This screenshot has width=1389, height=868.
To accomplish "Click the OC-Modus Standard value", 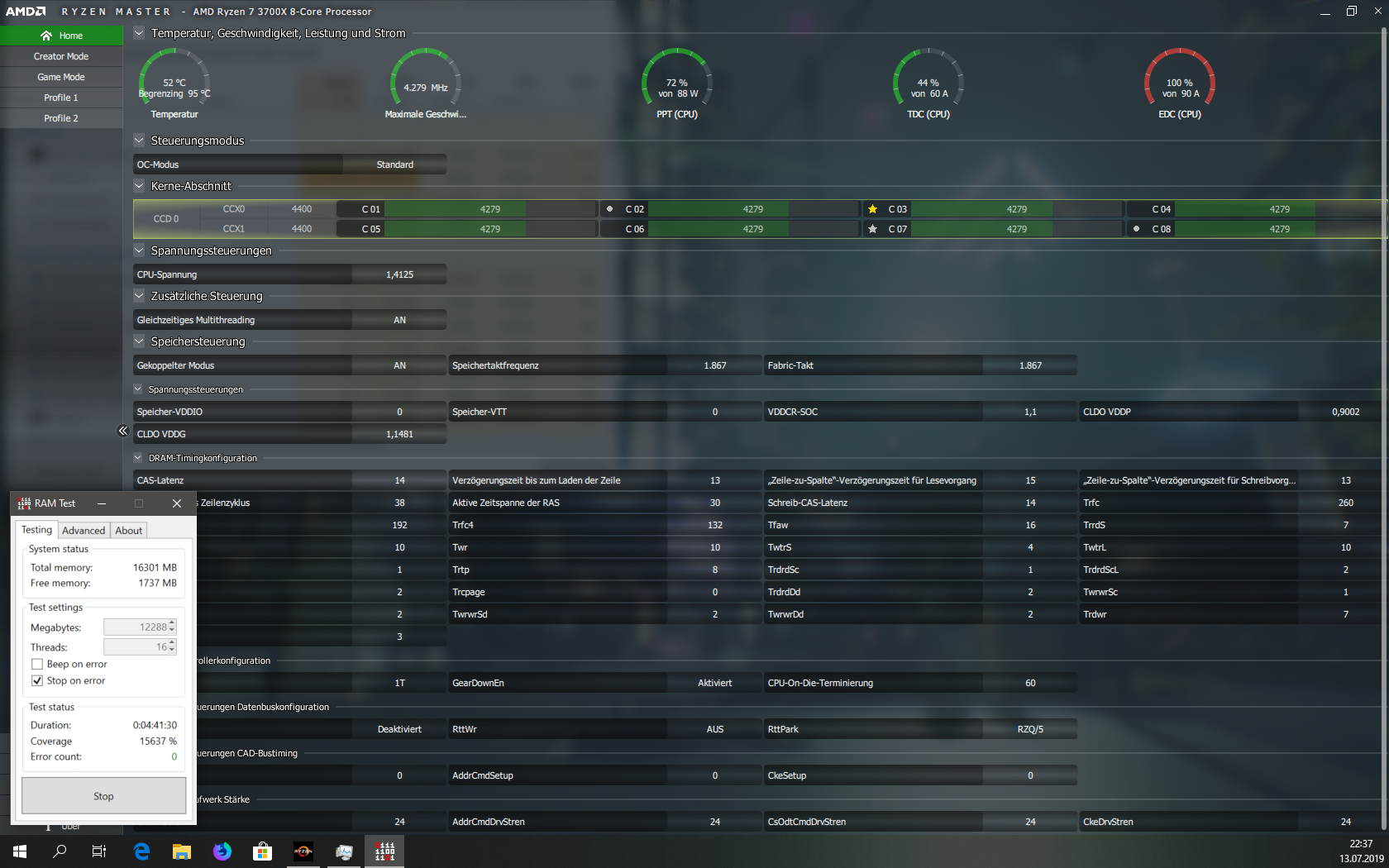I will (395, 165).
